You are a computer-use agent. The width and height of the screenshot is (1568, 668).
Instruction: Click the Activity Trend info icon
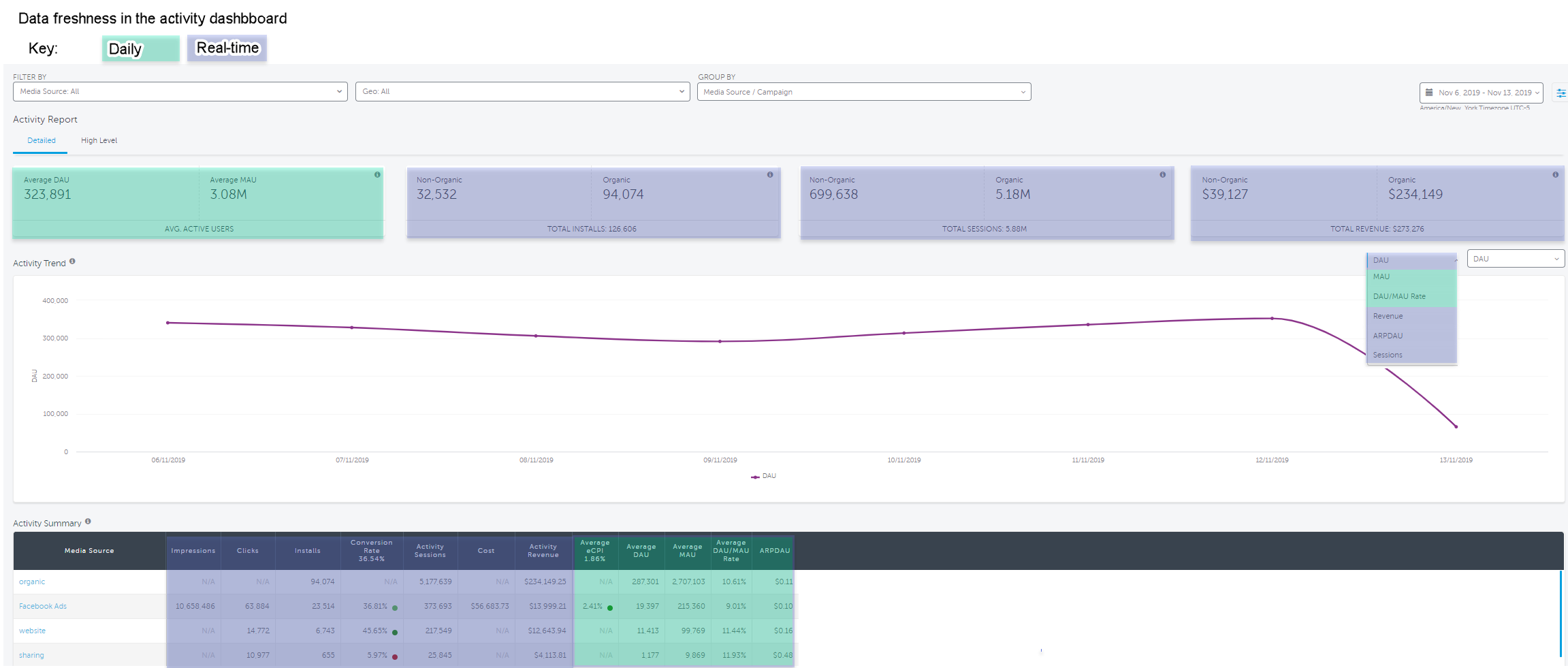pyautogui.click(x=72, y=261)
